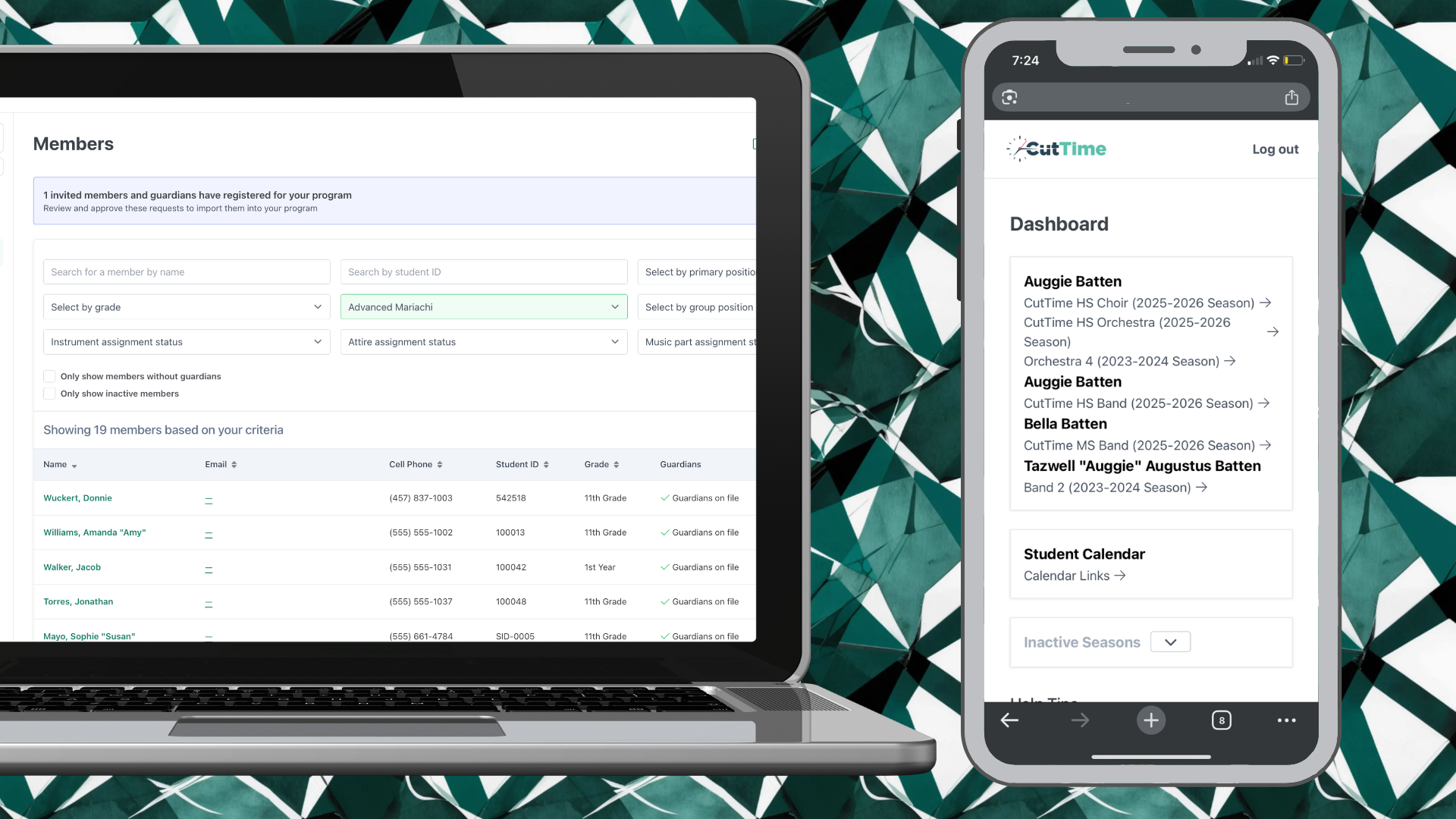1456x819 pixels.
Task: Tap the share icon in the address bar
Action: point(1292,97)
